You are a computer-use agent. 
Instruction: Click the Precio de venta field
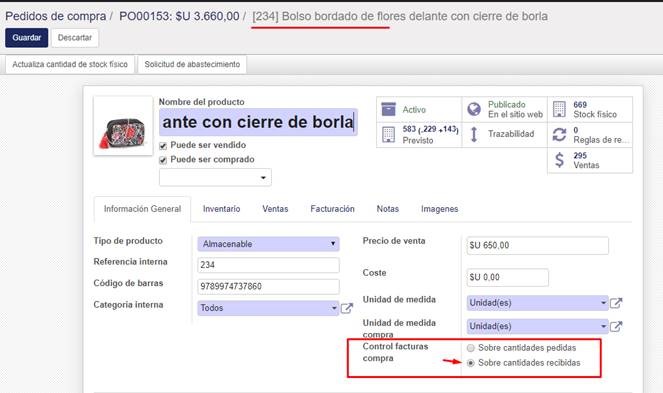point(537,245)
